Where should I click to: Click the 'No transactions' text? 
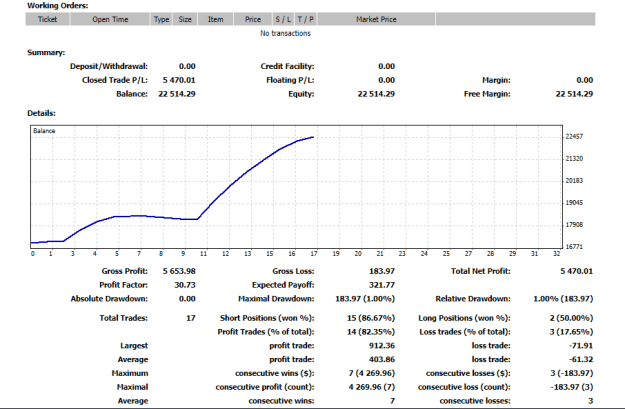285,33
